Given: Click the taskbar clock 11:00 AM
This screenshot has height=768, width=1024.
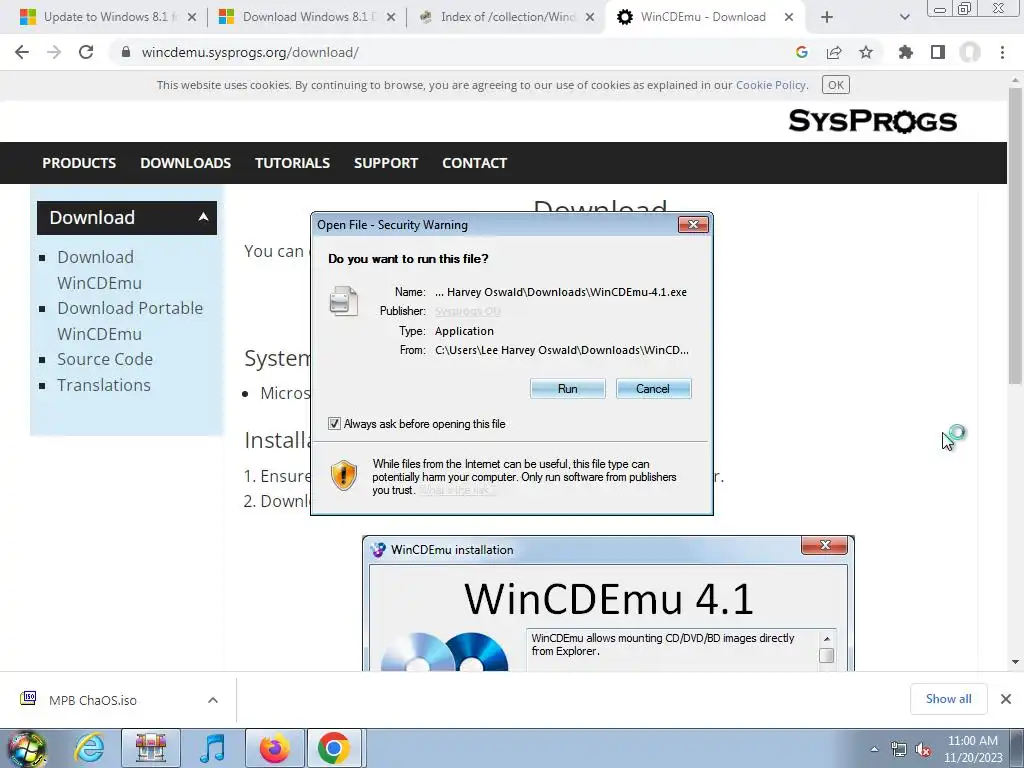Looking at the screenshot, I should pyautogui.click(x=973, y=748).
